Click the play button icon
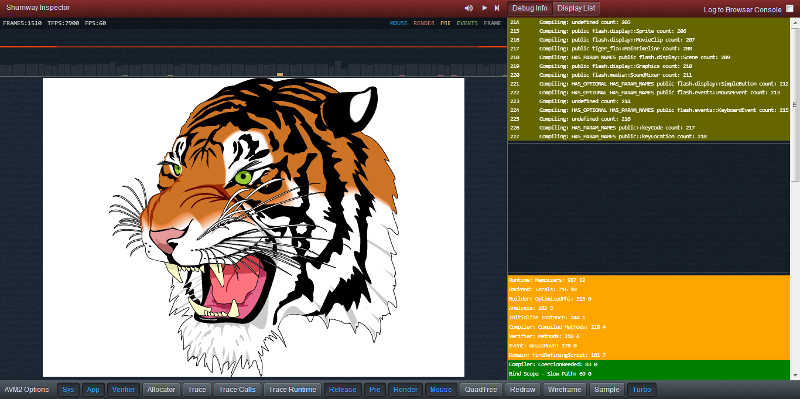The image size is (800, 399). pyautogui.click(x=484, y=8)
